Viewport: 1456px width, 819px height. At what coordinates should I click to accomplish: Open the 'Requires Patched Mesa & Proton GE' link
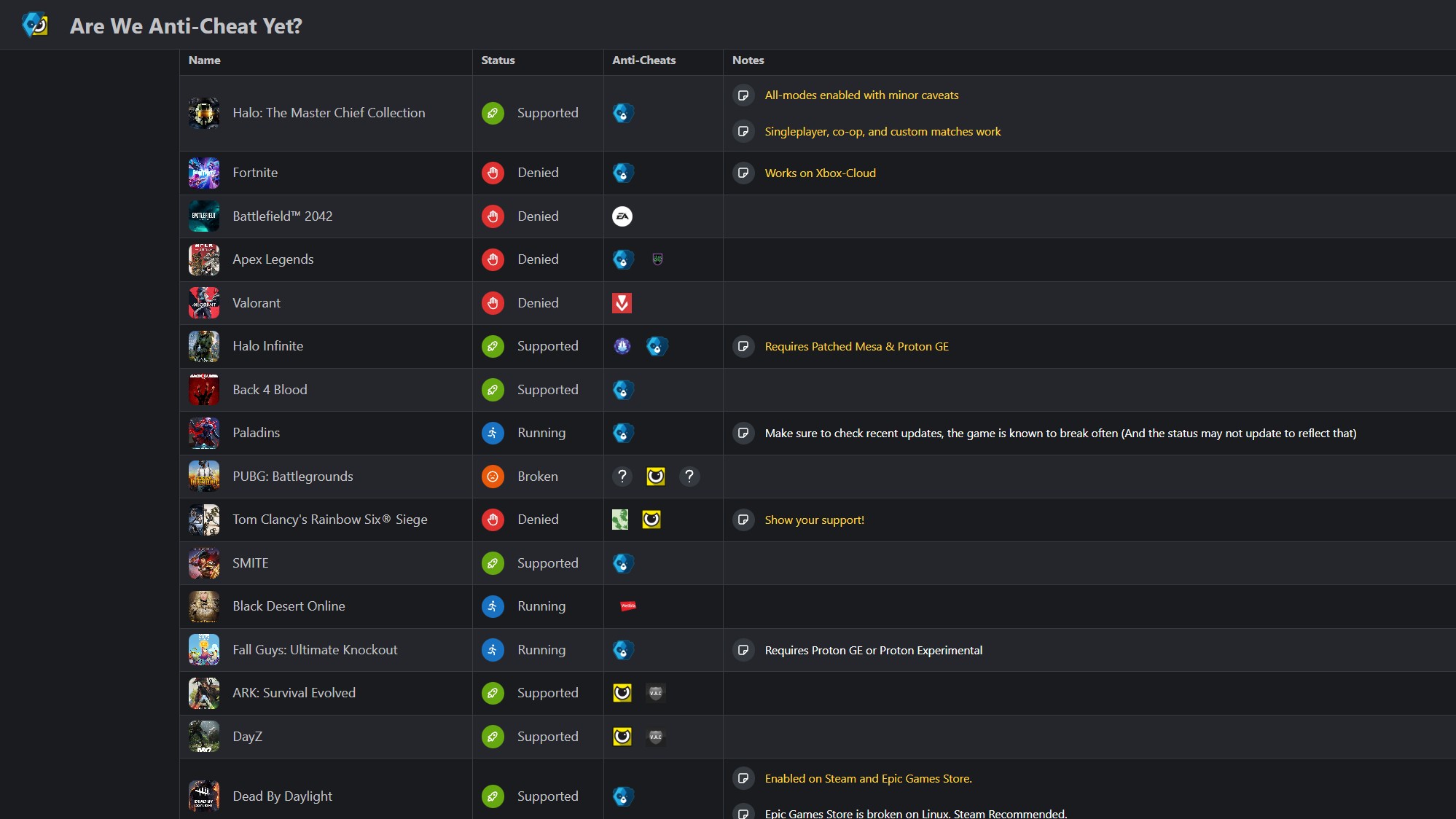coord(856,347)
